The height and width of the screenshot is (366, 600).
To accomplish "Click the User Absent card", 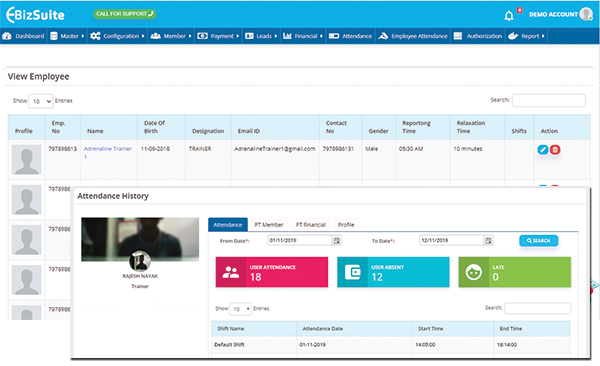I will click(x=393, y=272).
